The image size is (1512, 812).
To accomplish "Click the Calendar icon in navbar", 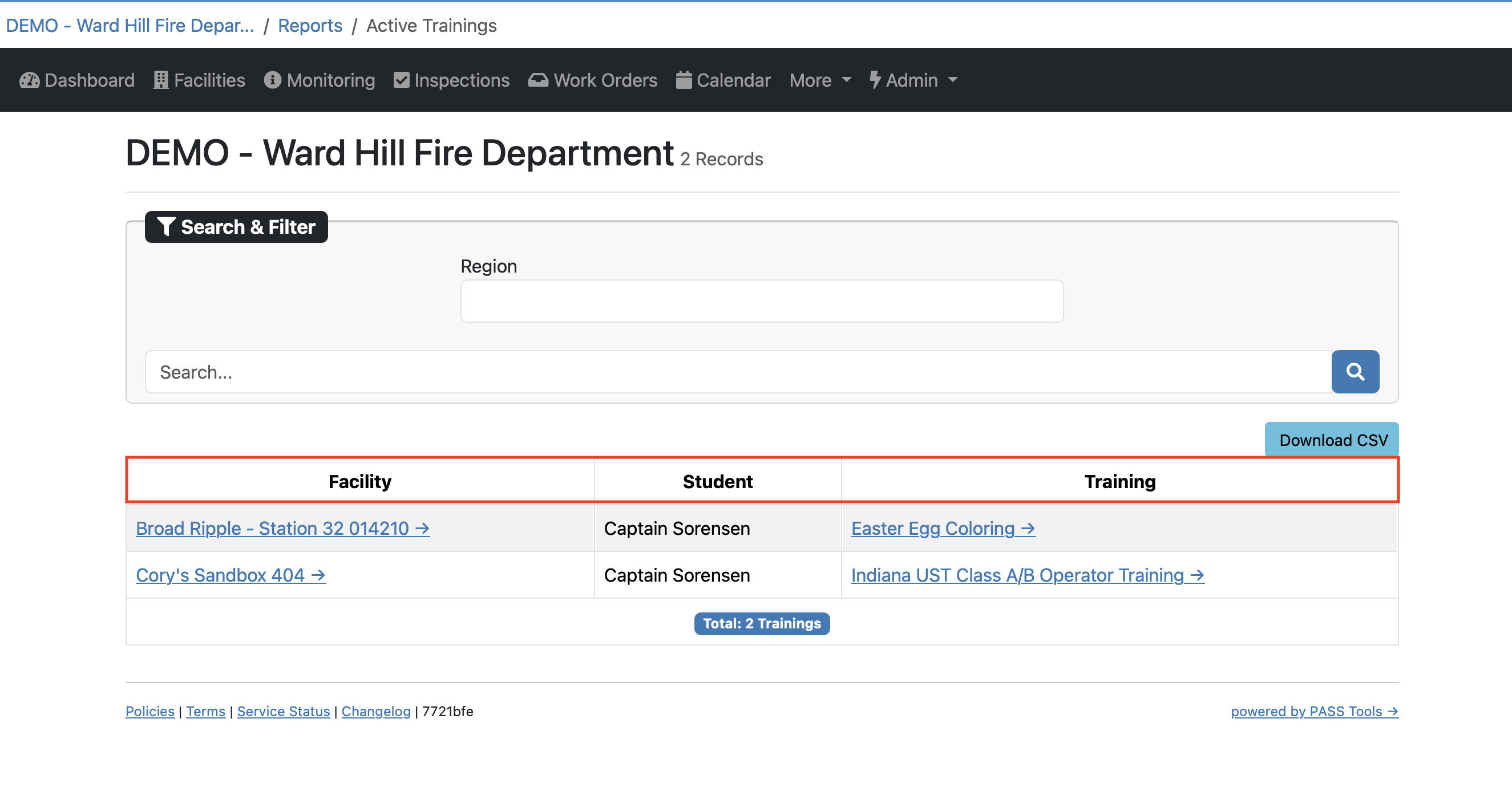I will tap(683, 80).
